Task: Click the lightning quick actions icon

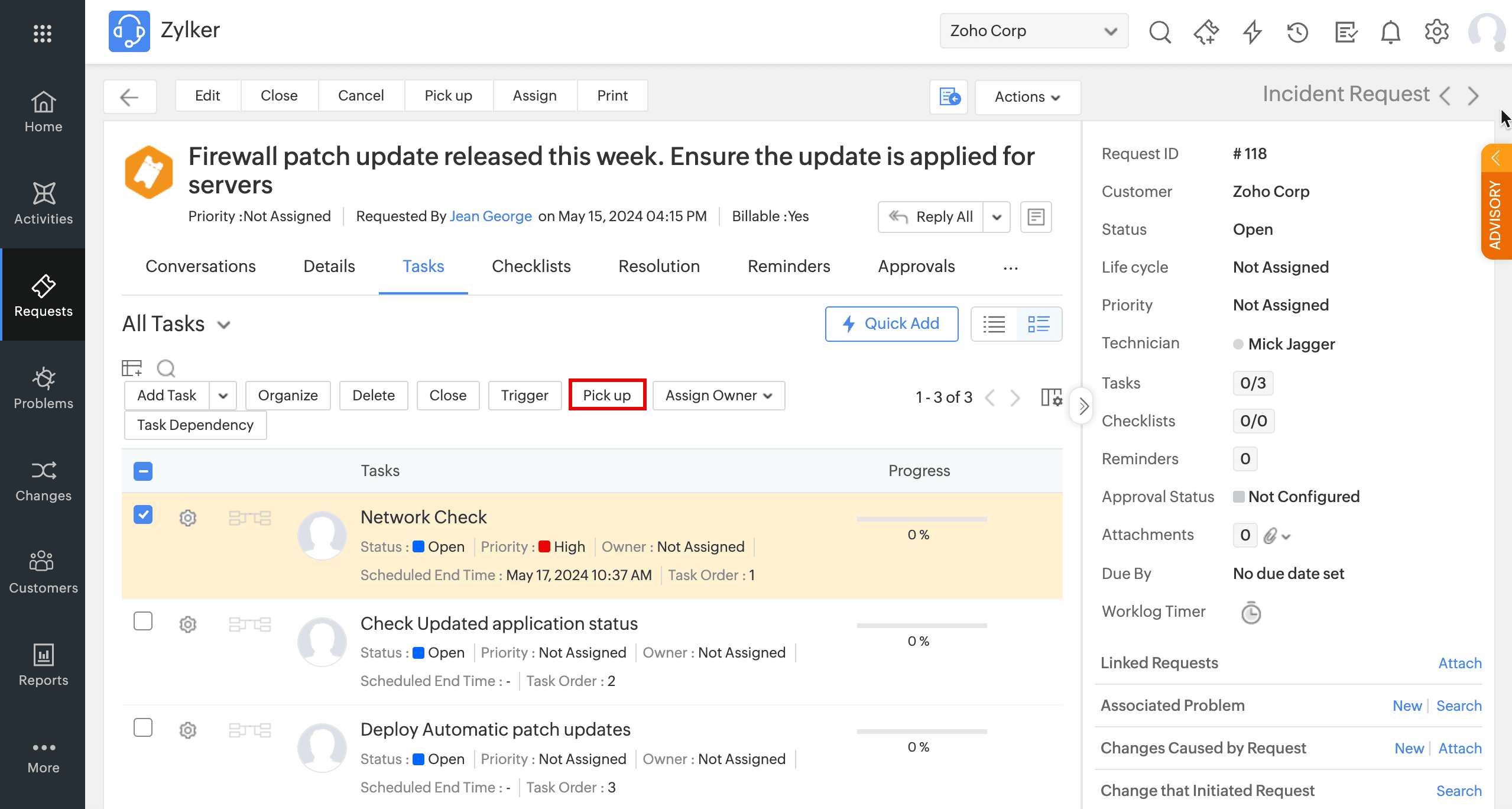Action: coord(1252,31)
